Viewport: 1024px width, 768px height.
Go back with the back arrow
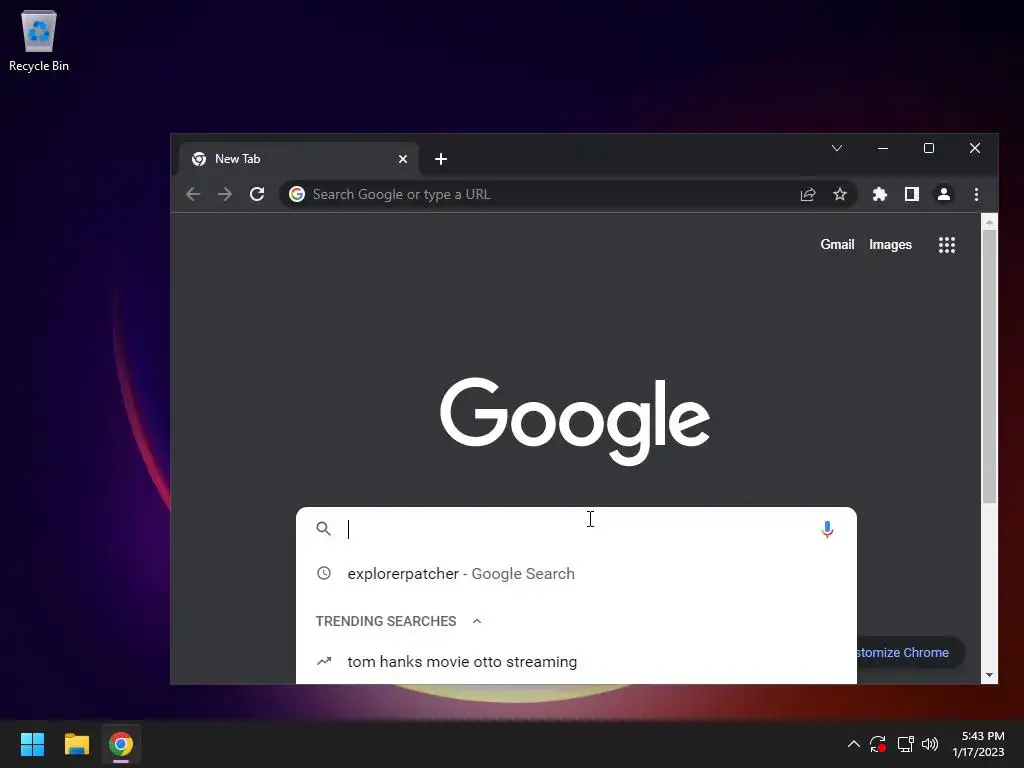[193, 194]
